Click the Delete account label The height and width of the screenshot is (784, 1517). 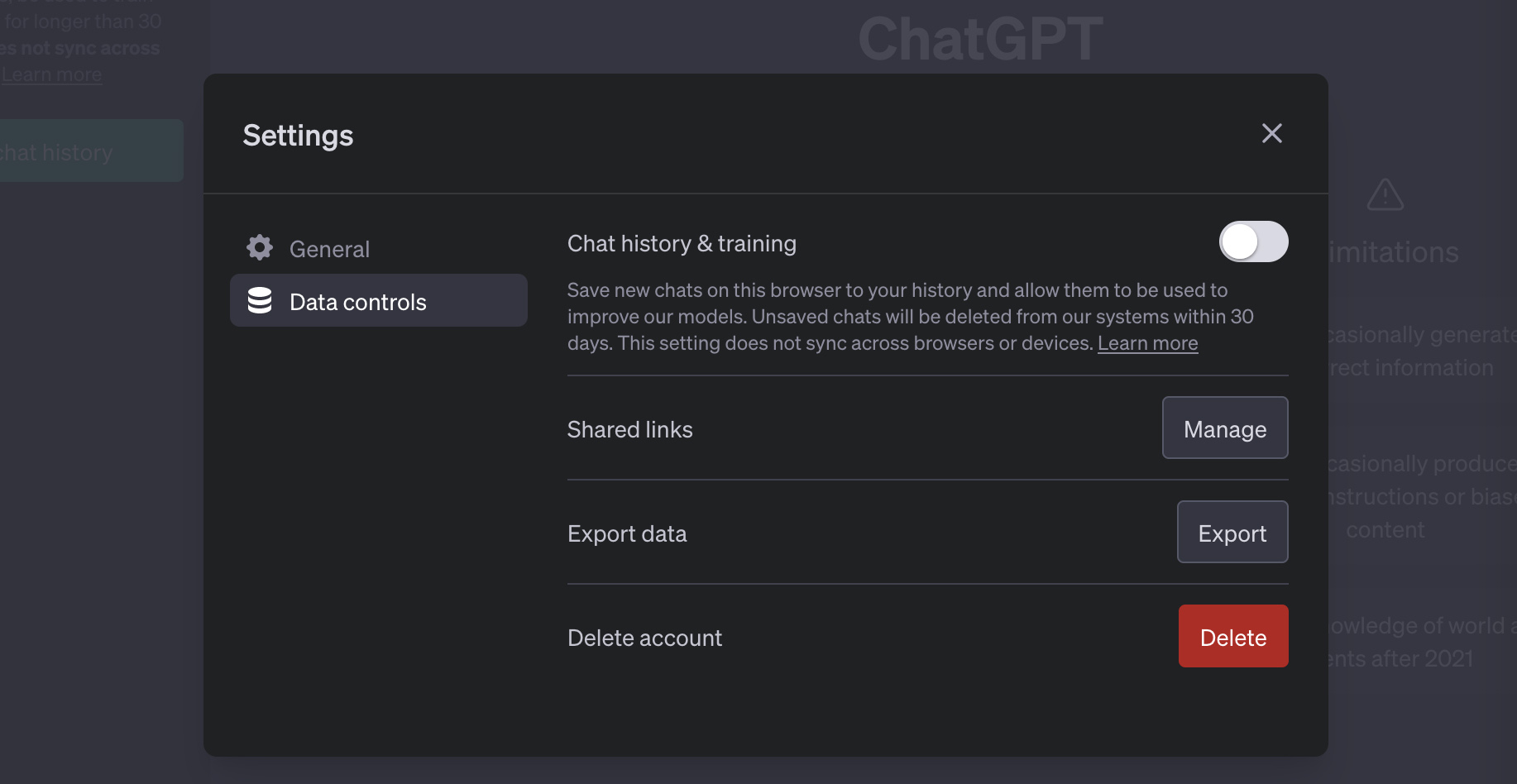pyautogui.click(x=644, y=638)
